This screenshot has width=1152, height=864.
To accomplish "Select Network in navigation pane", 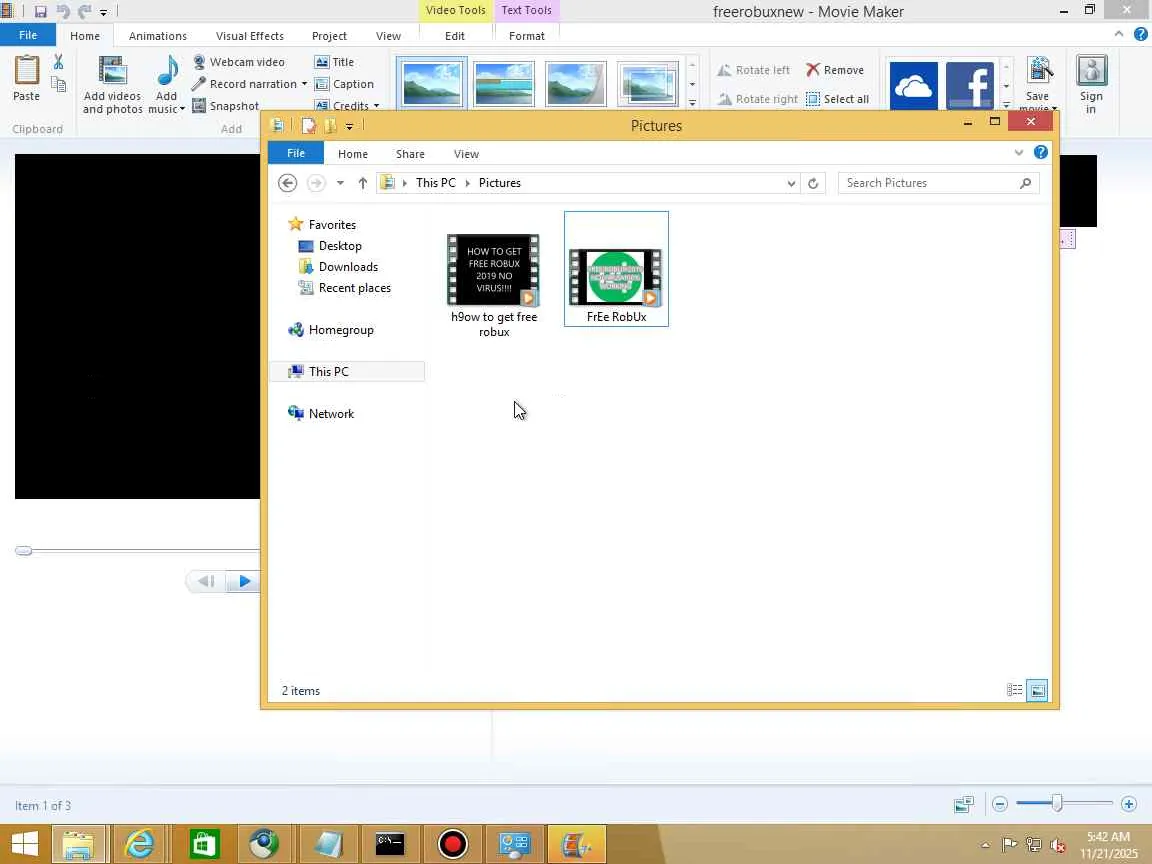I will [x=331, y=414].
